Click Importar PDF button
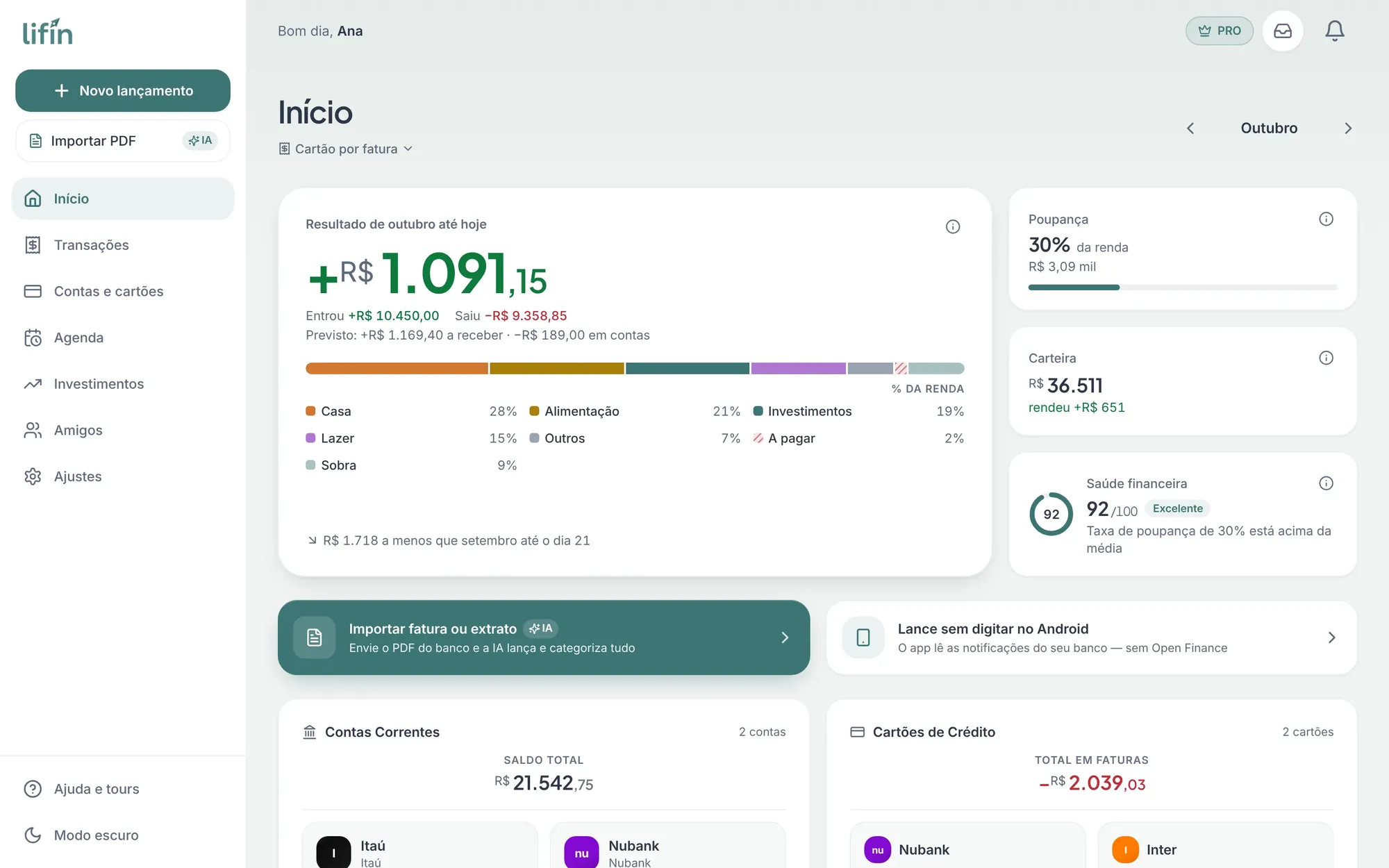This screenshot has width=1389, height=868. 123,140
